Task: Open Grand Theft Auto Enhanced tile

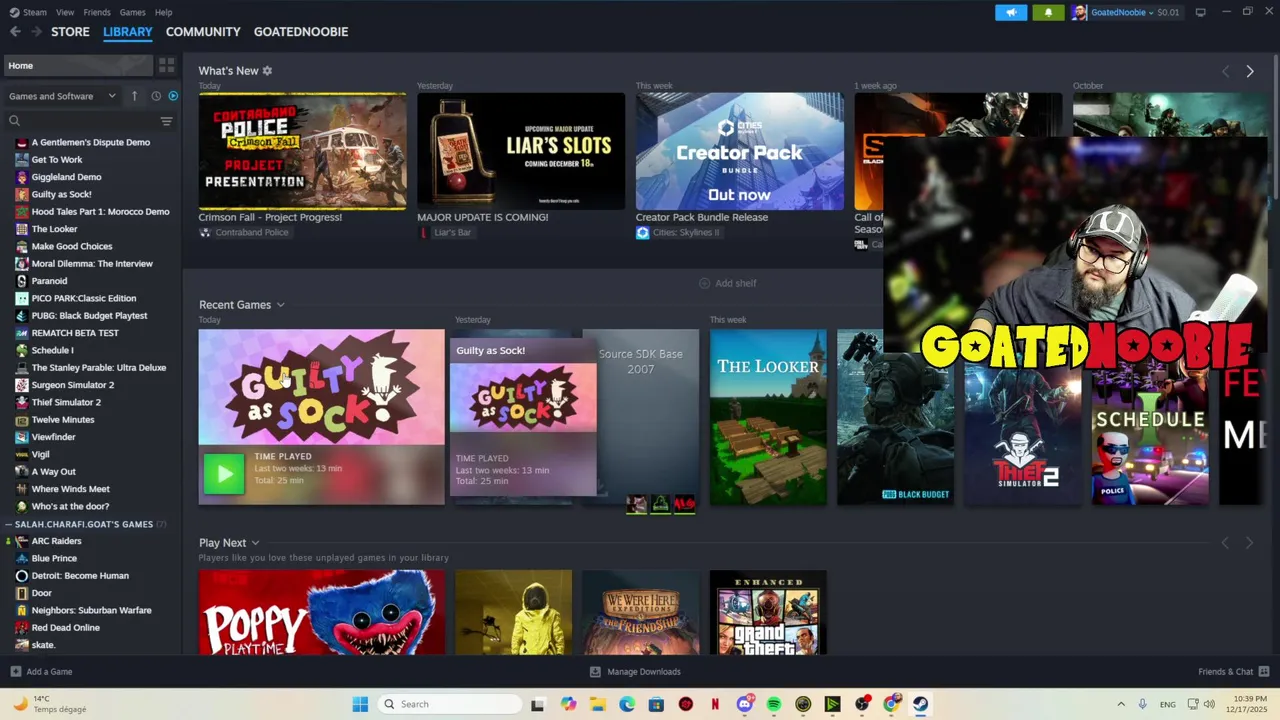Action: (x=768, y=612)
